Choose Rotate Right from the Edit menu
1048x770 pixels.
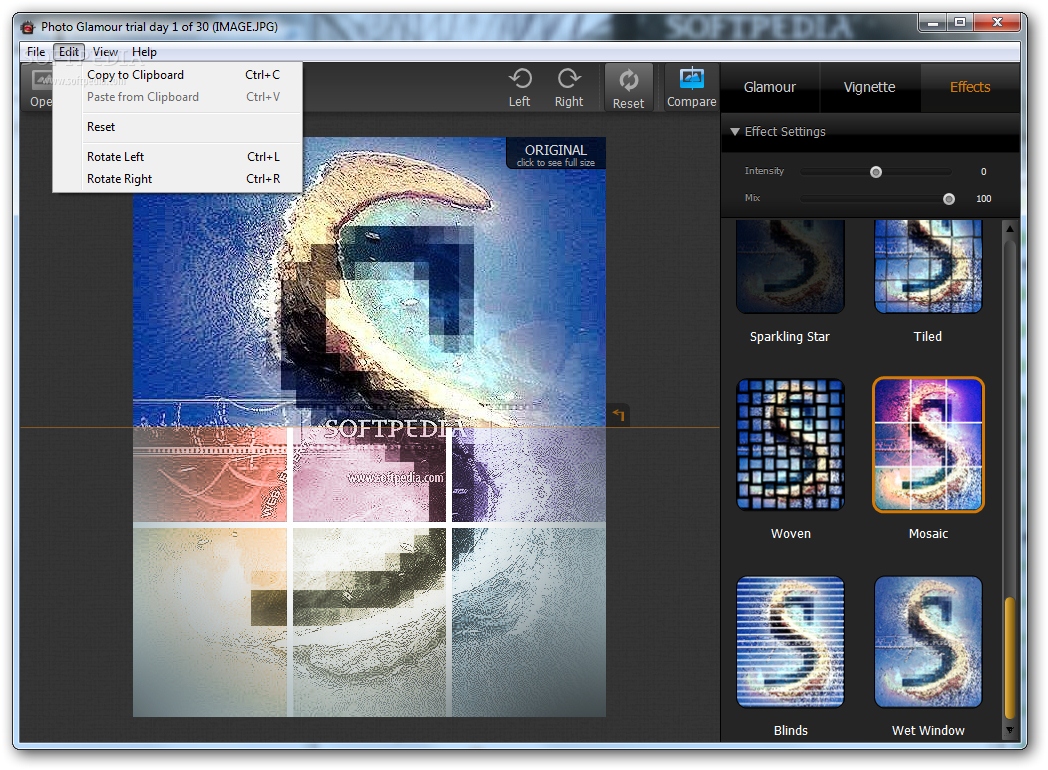pos(178,179)
